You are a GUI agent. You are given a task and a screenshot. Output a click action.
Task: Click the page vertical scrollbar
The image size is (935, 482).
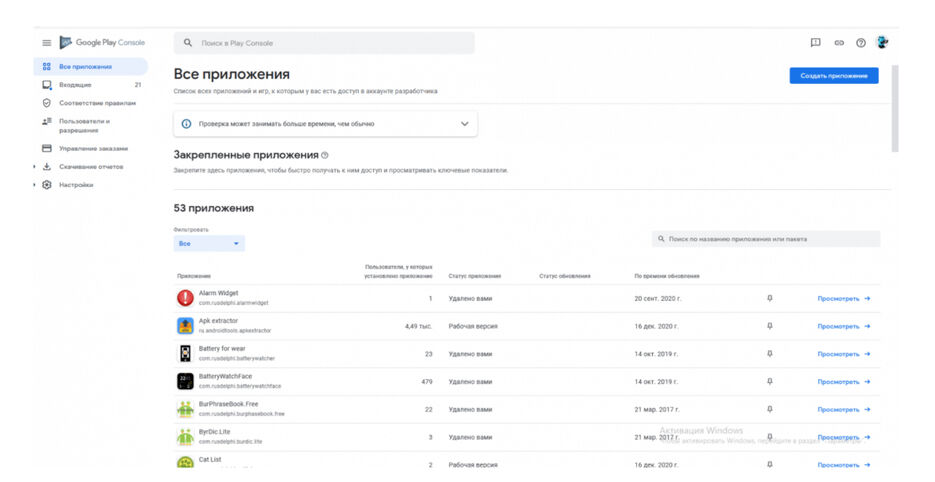[x=895, y=110]
